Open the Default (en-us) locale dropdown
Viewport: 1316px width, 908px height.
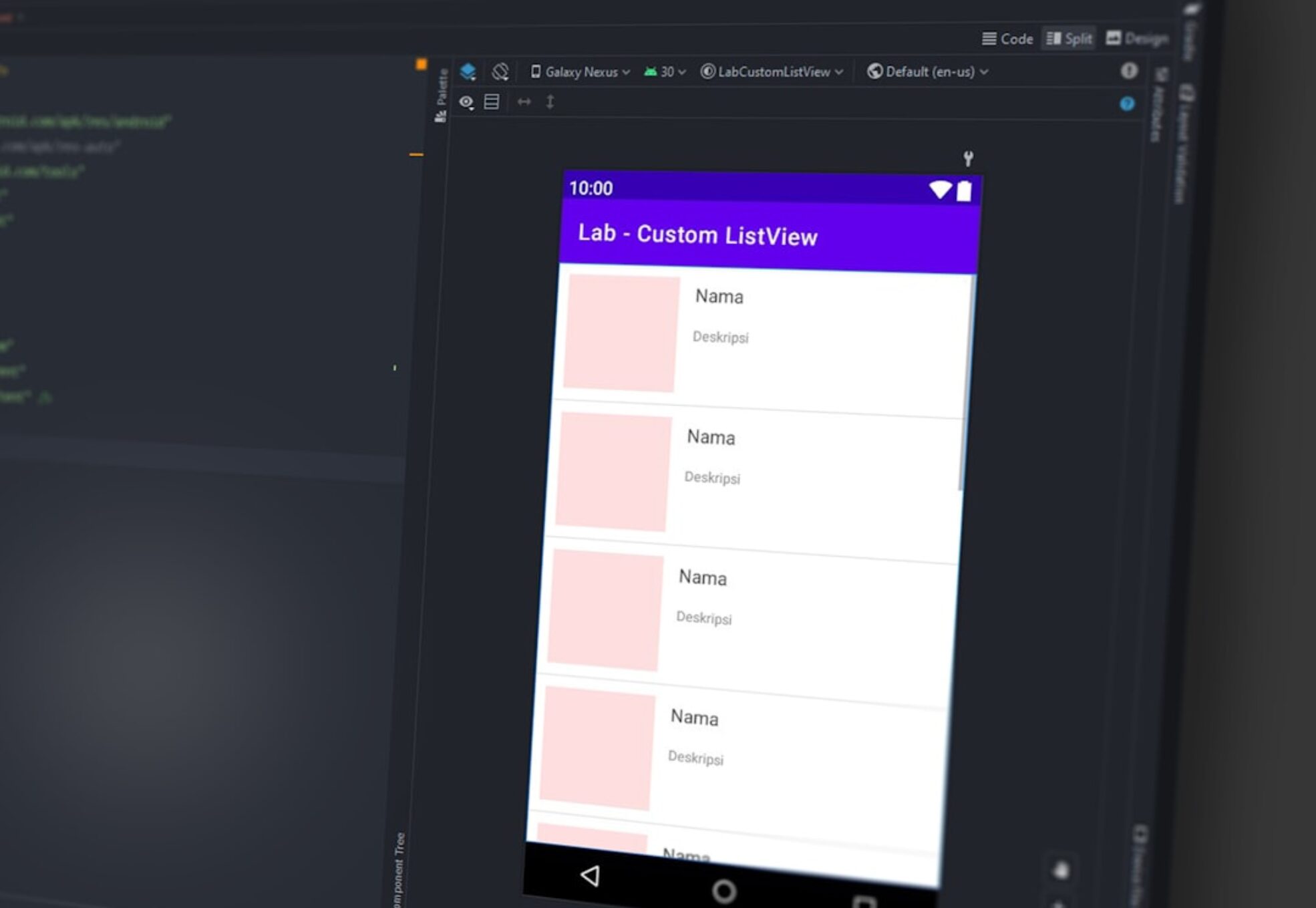pyautogui.click(x=927, y=71)
